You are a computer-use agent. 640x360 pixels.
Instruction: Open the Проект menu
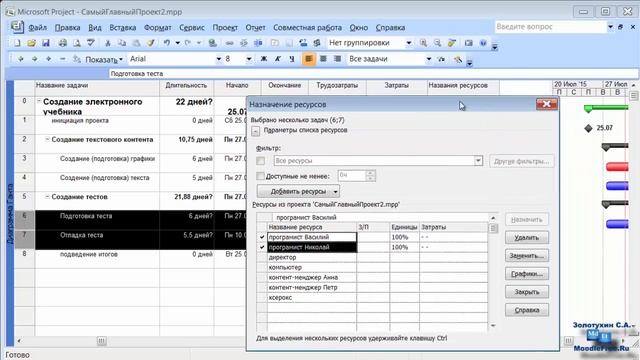click(225, 28)
